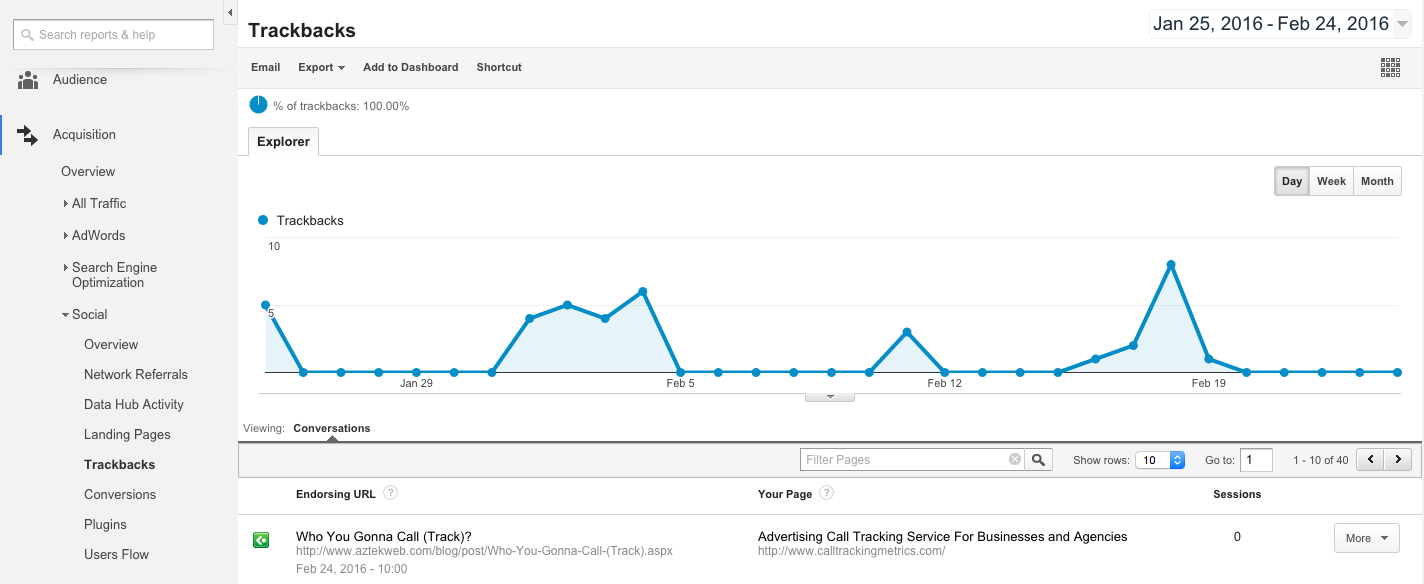Collapse the sidebar with the arrow handle
Screen dimensions: 1424x584
coord(230,13)
